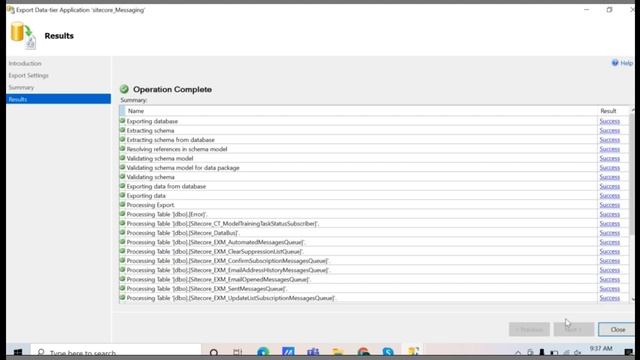The width and height of the screenshot is (640, 360).
Task: Select the Results step in sidebar
Action: [58, 99]
